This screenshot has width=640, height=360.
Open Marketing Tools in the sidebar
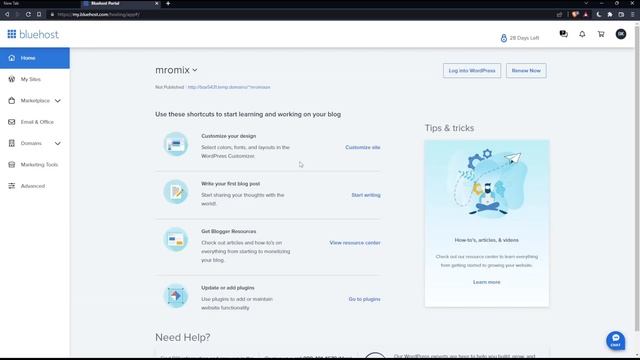(35, 164)
